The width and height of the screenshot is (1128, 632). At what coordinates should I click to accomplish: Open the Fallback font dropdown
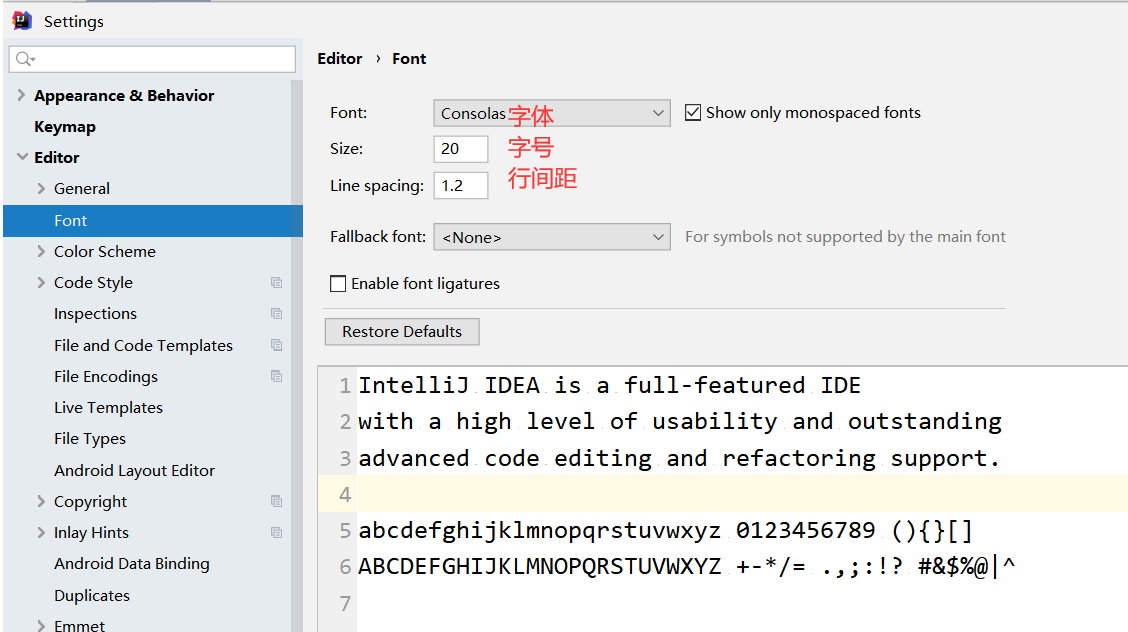(x=552, y=237)
